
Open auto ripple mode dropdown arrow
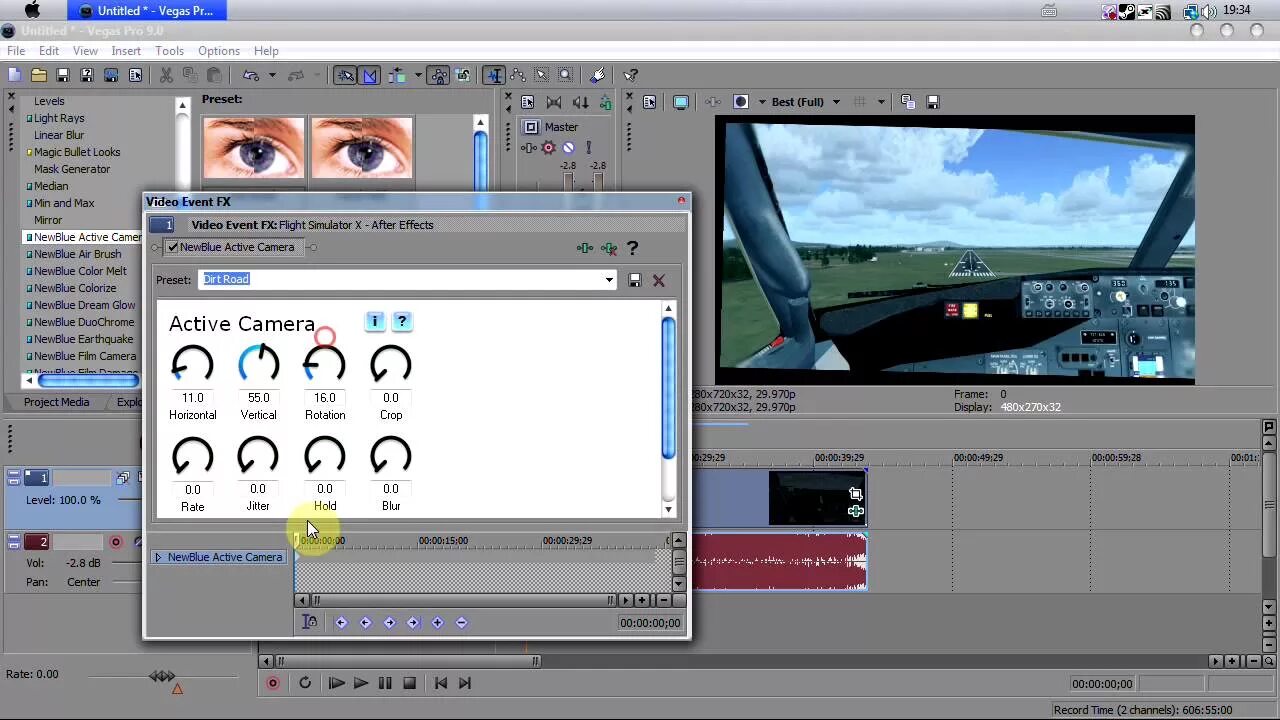(416, 75)
